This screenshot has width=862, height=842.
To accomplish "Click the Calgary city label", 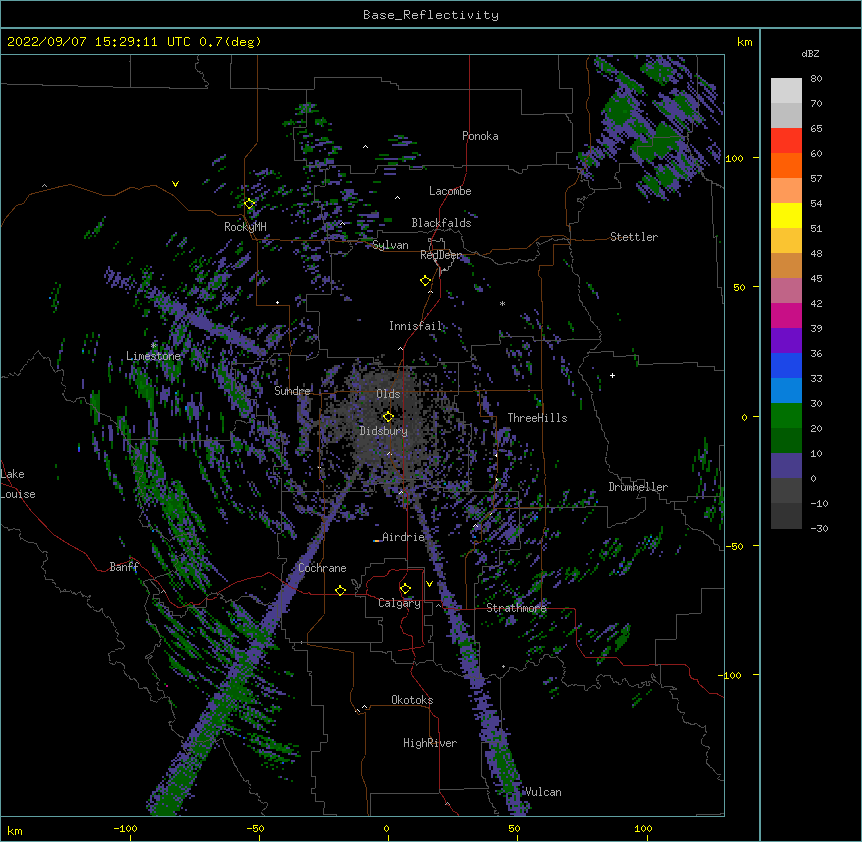I will [x=399, y=603].
